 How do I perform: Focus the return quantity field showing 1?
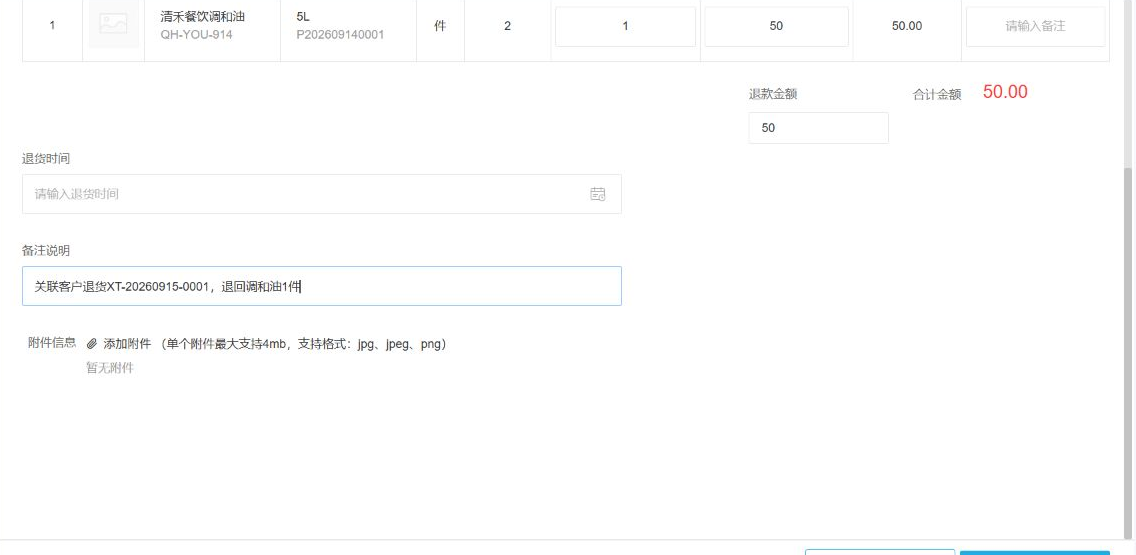click(625, 26)
